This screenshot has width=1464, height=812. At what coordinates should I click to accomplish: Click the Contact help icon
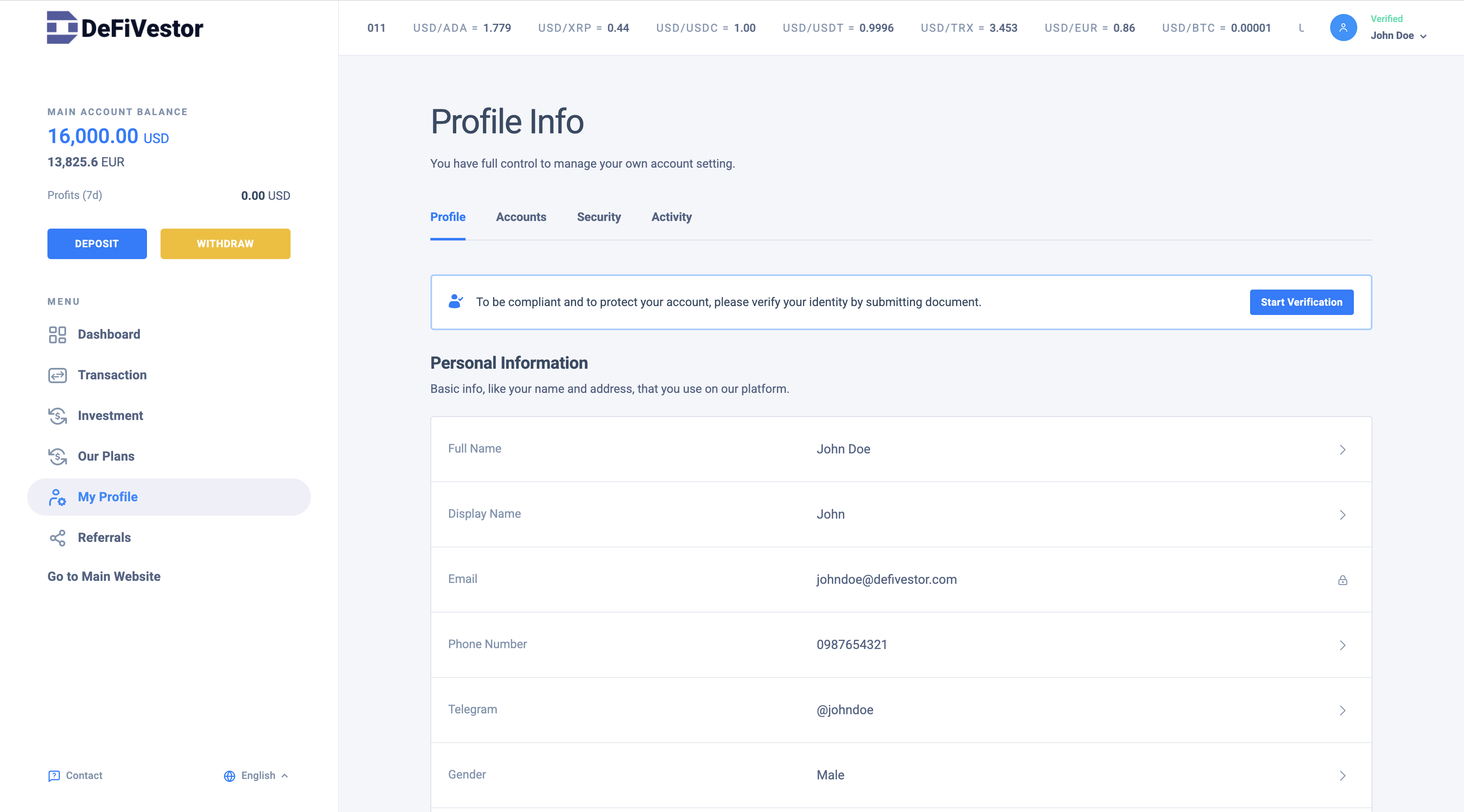coord(54,776)
